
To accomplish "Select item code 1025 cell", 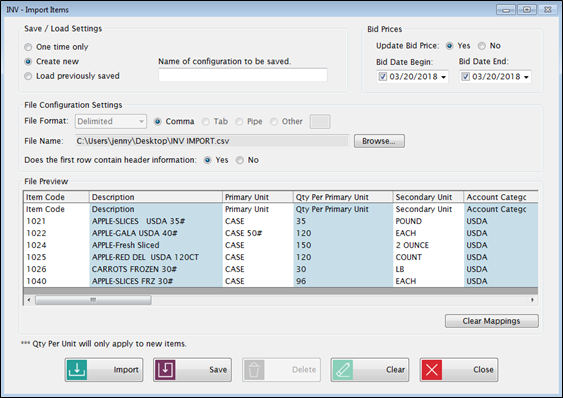I will point(56,257).
